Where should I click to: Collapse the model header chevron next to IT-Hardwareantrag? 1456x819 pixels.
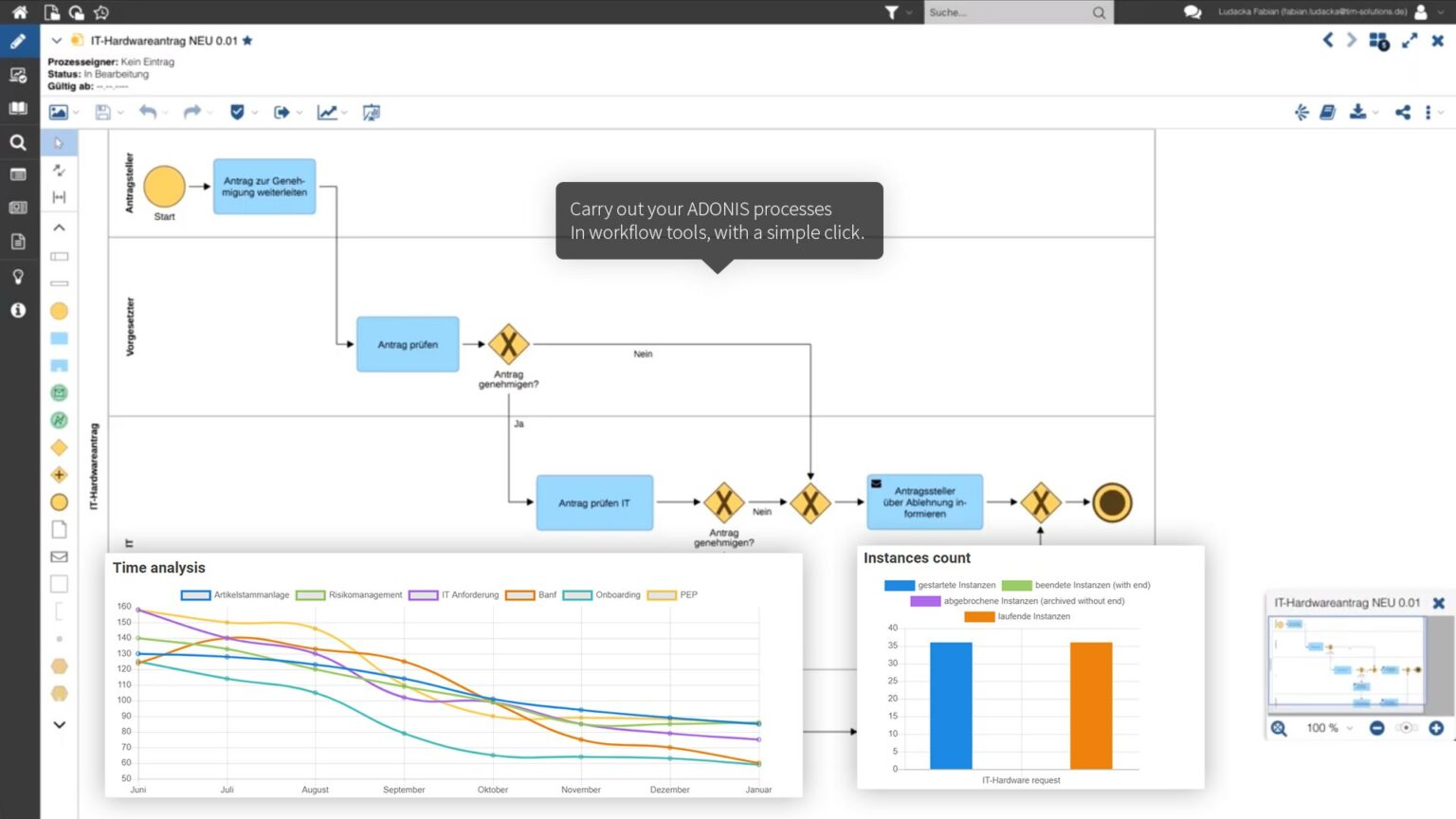tap(56, 41)
